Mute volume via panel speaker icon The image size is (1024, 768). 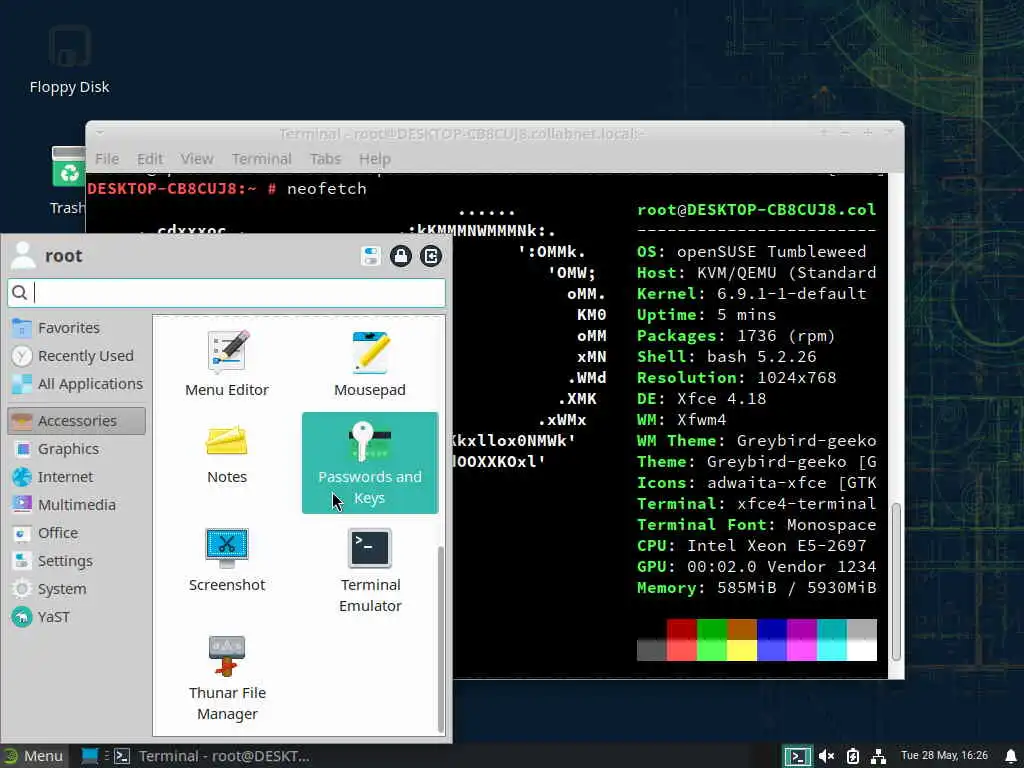826,756
